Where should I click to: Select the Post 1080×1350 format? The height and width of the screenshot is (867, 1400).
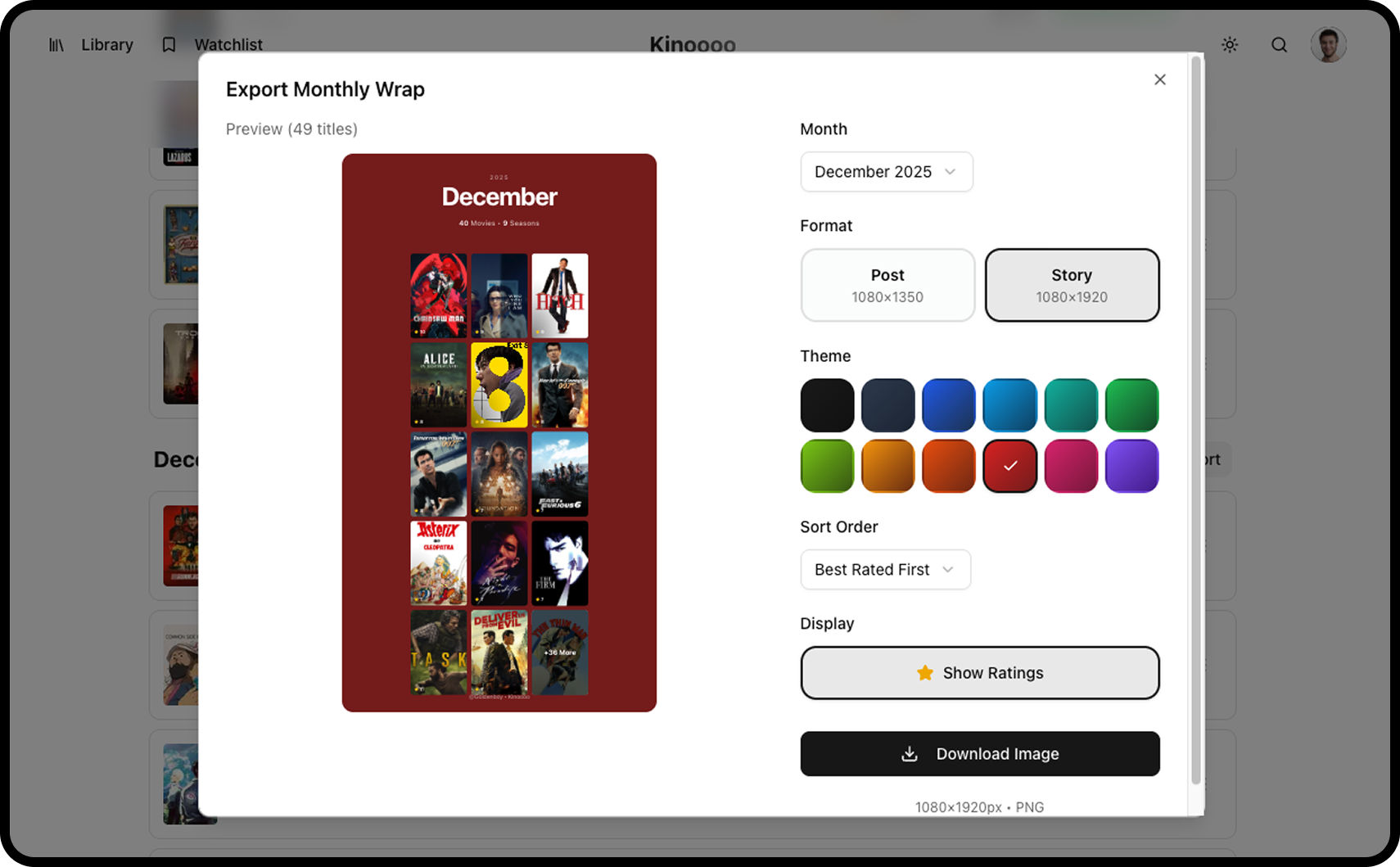click(887, 285)
